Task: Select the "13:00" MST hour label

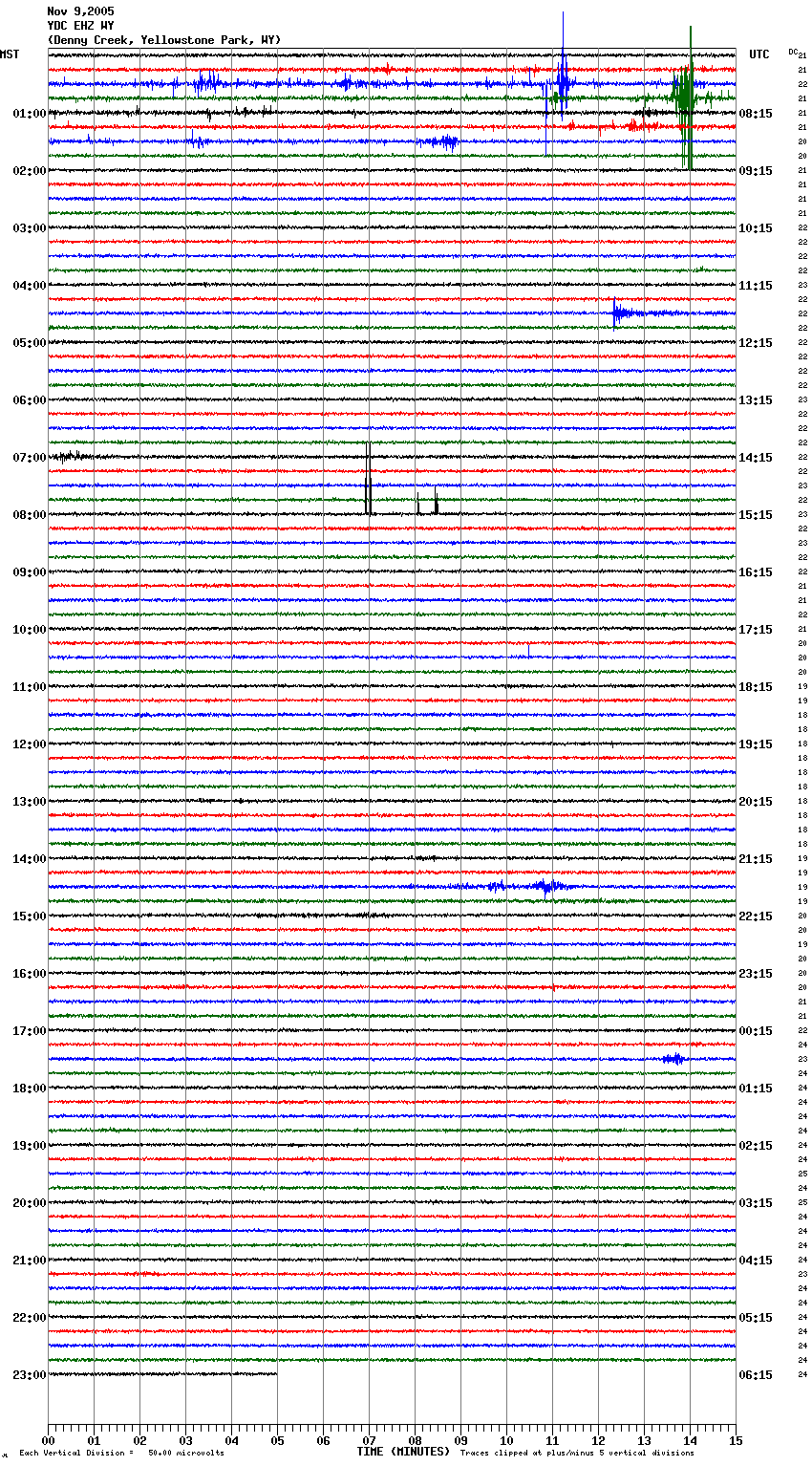Action: pyautogui.click(x=30, y=802)
